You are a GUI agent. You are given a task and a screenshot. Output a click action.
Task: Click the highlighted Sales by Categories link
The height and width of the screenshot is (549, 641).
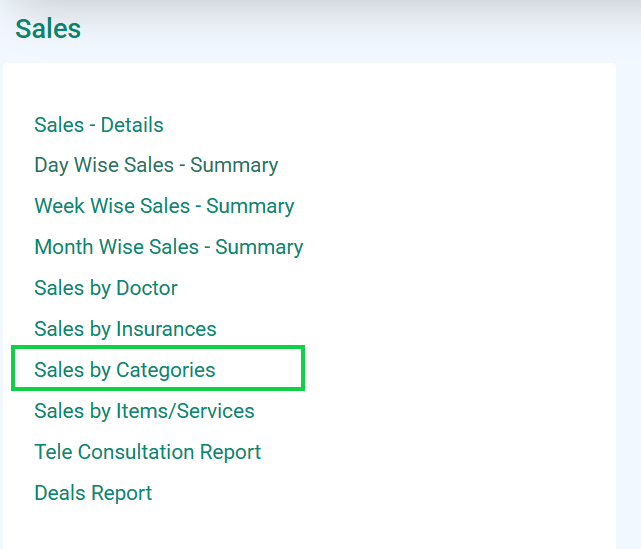(x=125, y=370)
